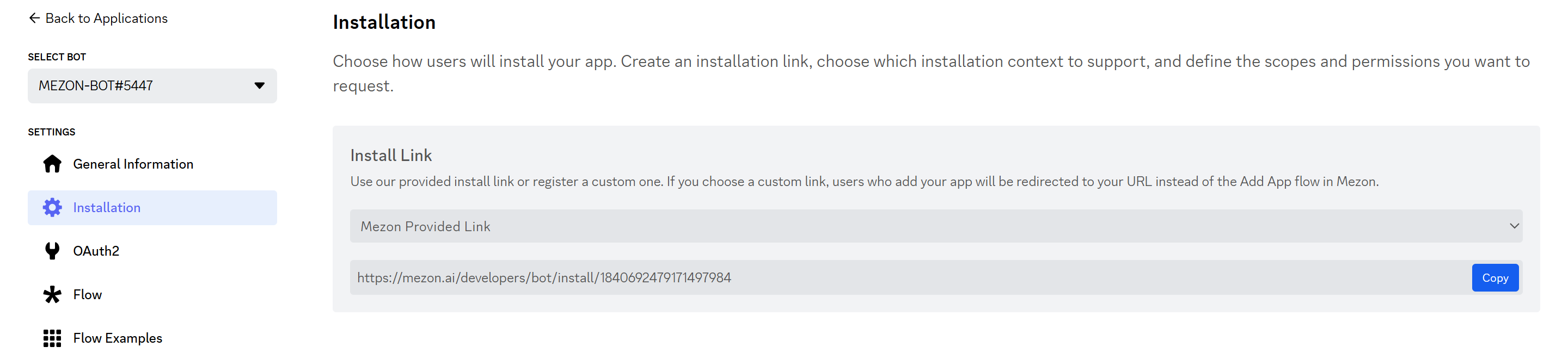Click the Installation page heading
Viewport: 1568px width, 359px height.
pyautogui.click(x=384, y=22)
